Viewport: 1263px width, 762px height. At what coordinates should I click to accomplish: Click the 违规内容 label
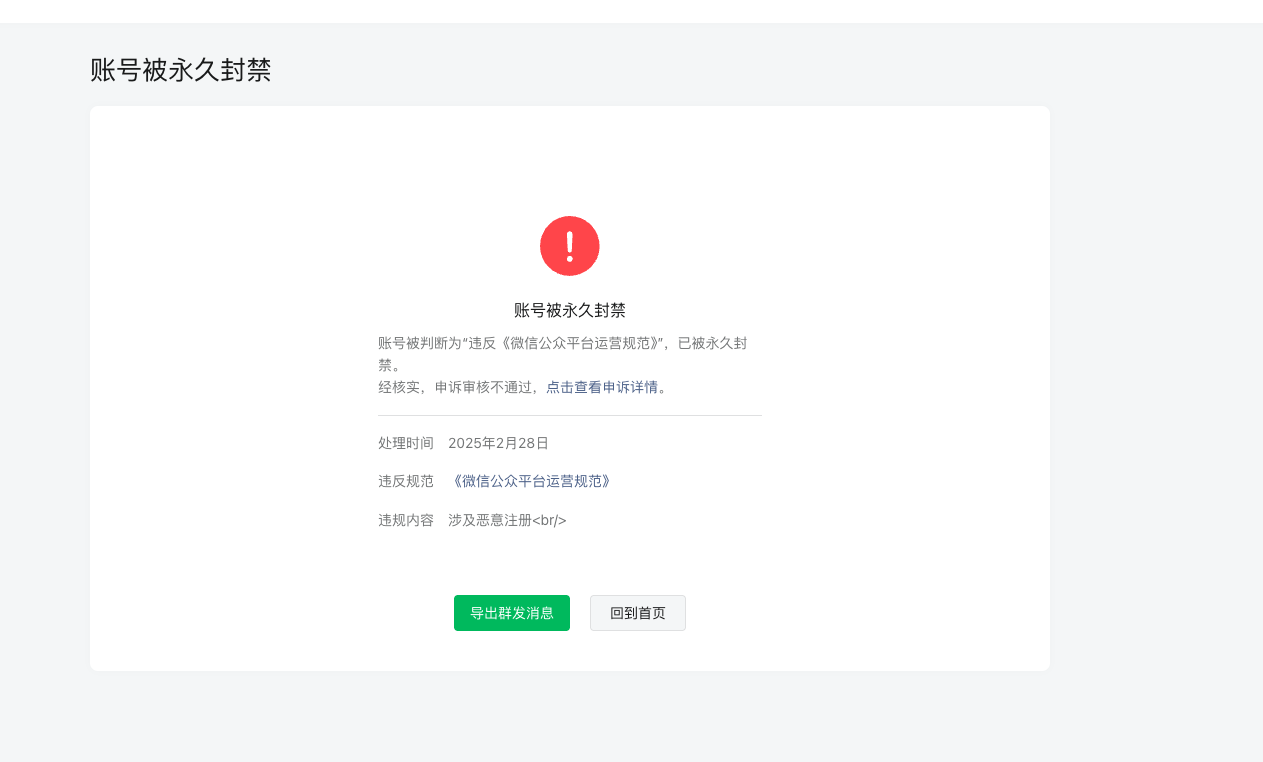406,520
